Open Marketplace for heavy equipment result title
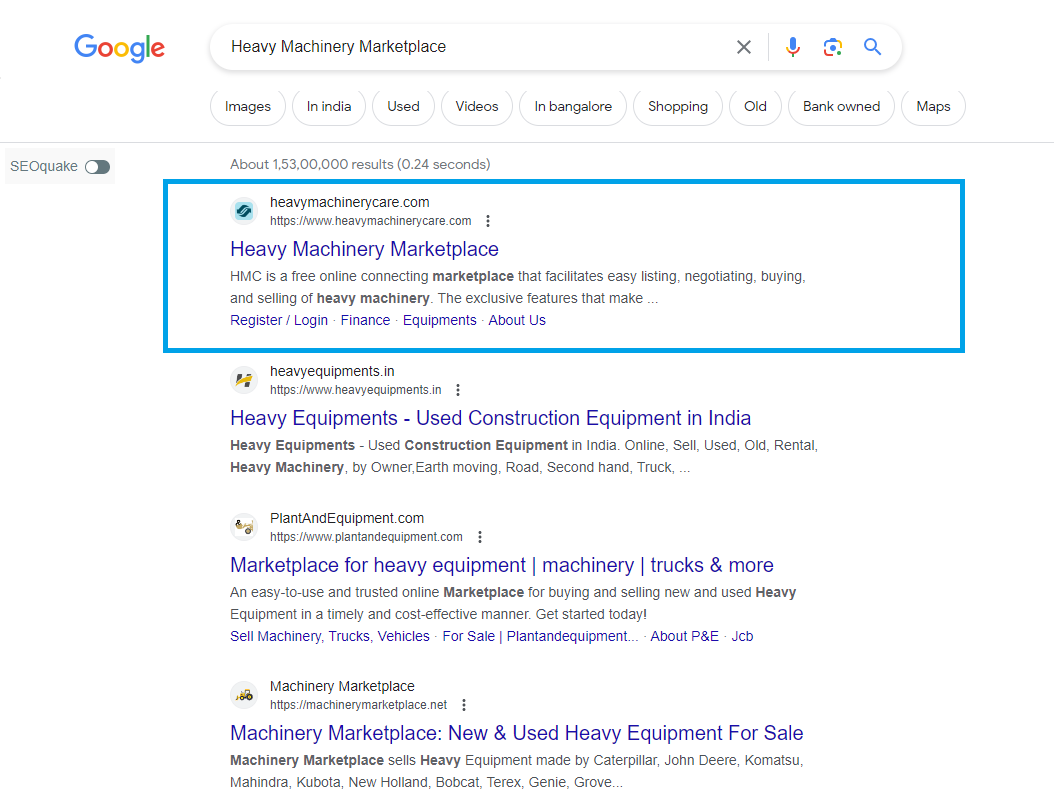This screenshot has height=810, width=1054. click(502, 565)
